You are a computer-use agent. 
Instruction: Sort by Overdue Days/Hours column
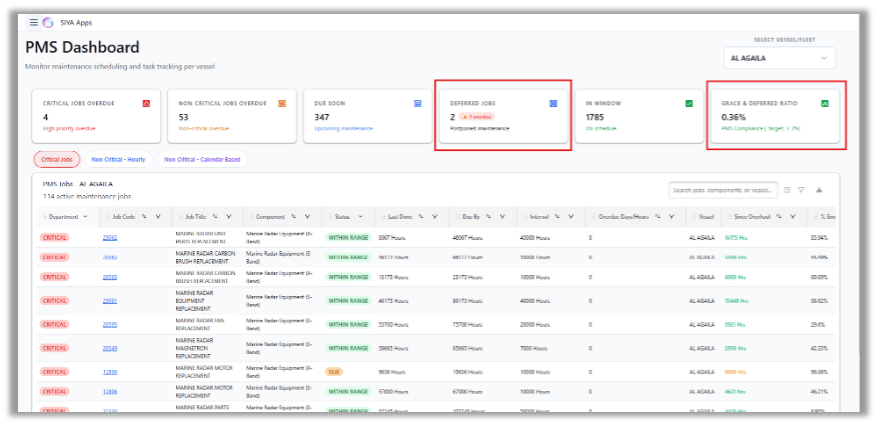point(658,217)
